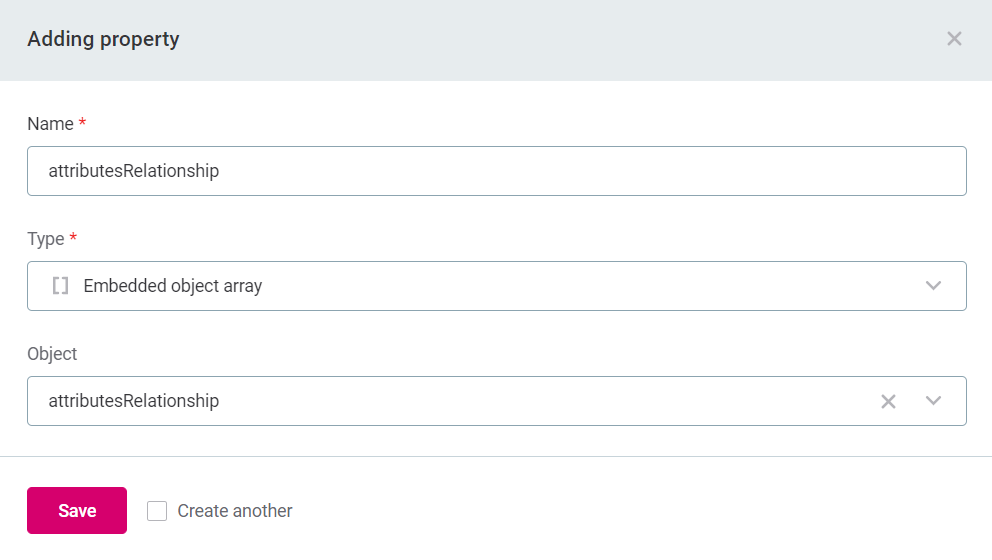The image size is (992, 560).
Task: Enable the Create another checkbox
Action: coord(157,511)
